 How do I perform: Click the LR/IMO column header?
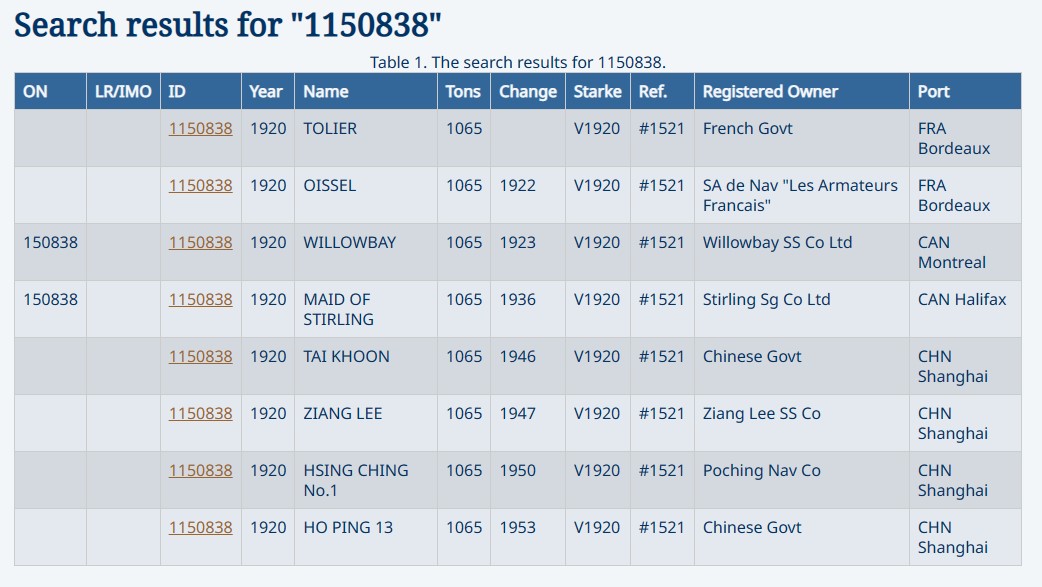pyautogui.click(x=123, y=92)
